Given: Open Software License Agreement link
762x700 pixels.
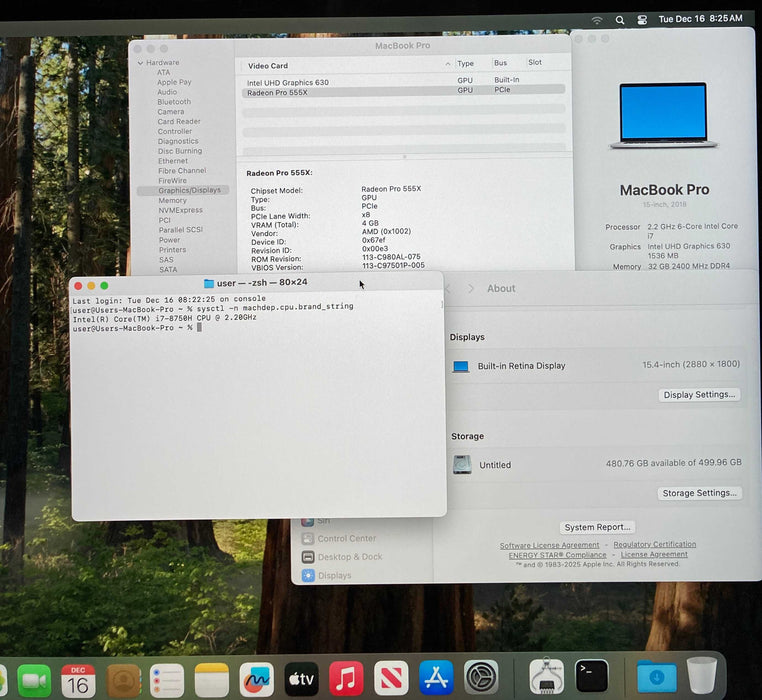Looking at the screenshot, I should click(x=550, y=545).
